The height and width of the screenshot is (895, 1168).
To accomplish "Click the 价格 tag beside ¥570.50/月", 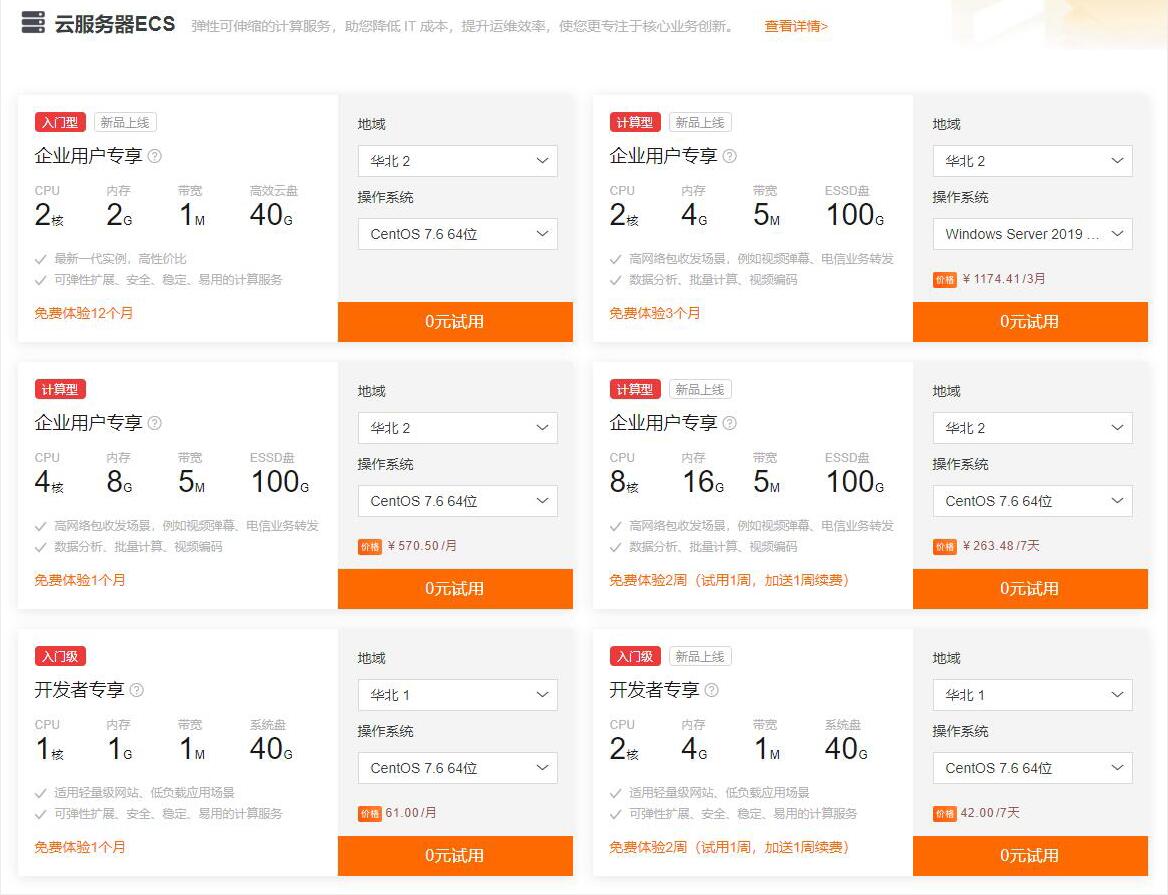I will (369, 547).
